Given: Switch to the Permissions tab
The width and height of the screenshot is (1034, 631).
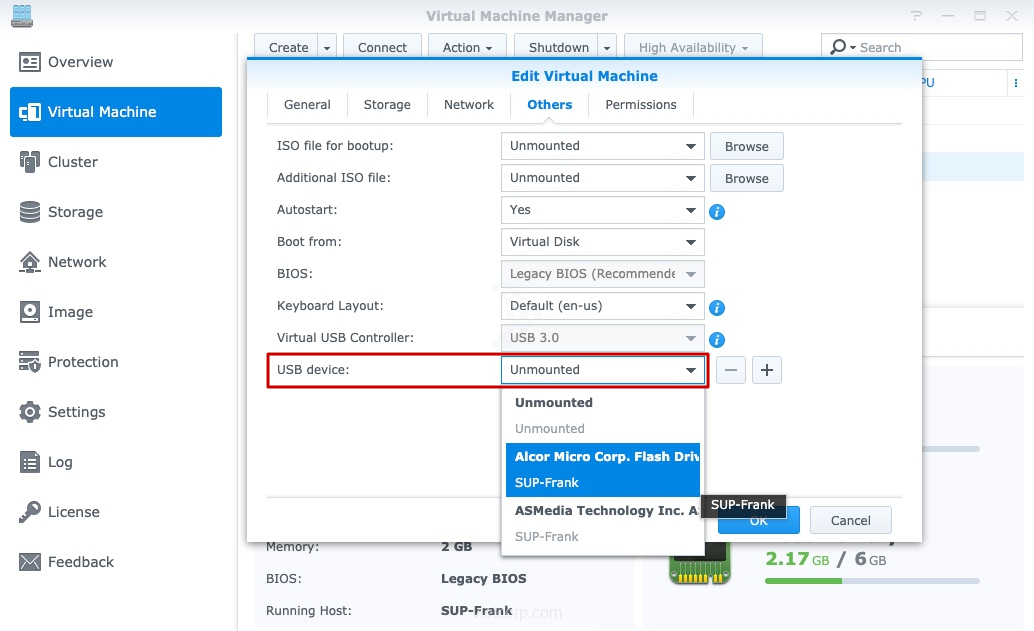Looking at the screenshot, I should pyautogui.click(x=641, y=105).
